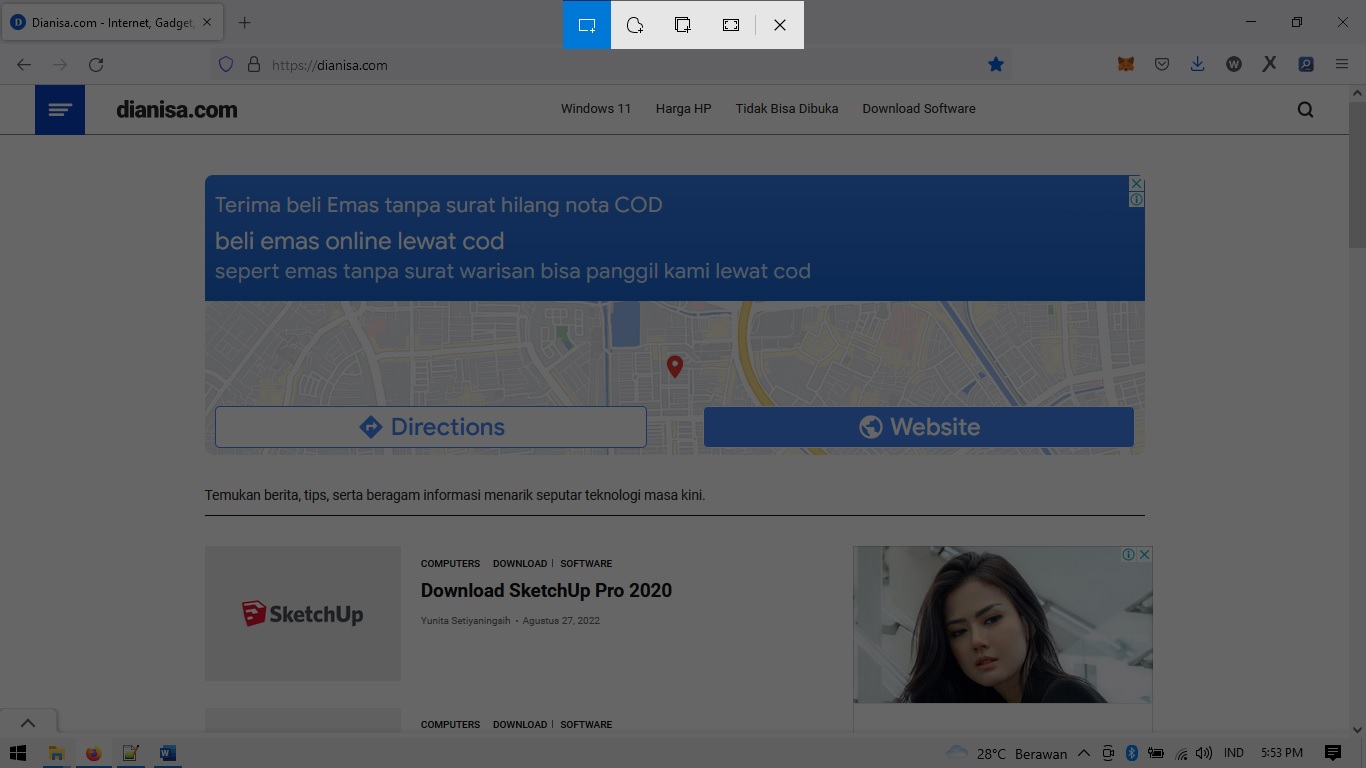Open the Download SketchUp Pro 2020 article
The height and width of the screenshot is (768, 1366).
pyautogui.click(x=546, y=590)
